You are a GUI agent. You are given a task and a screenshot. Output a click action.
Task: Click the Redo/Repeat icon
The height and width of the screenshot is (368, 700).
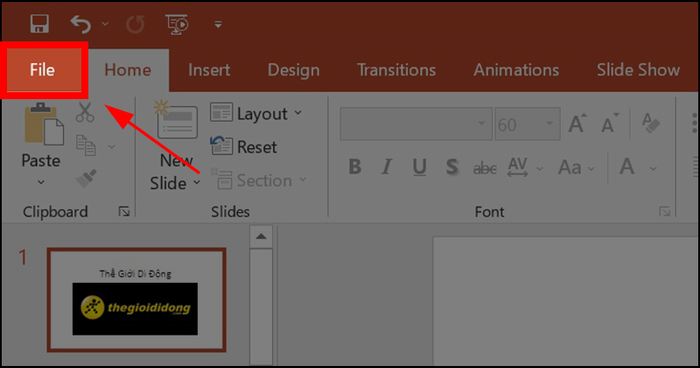(x=135, y=25)
